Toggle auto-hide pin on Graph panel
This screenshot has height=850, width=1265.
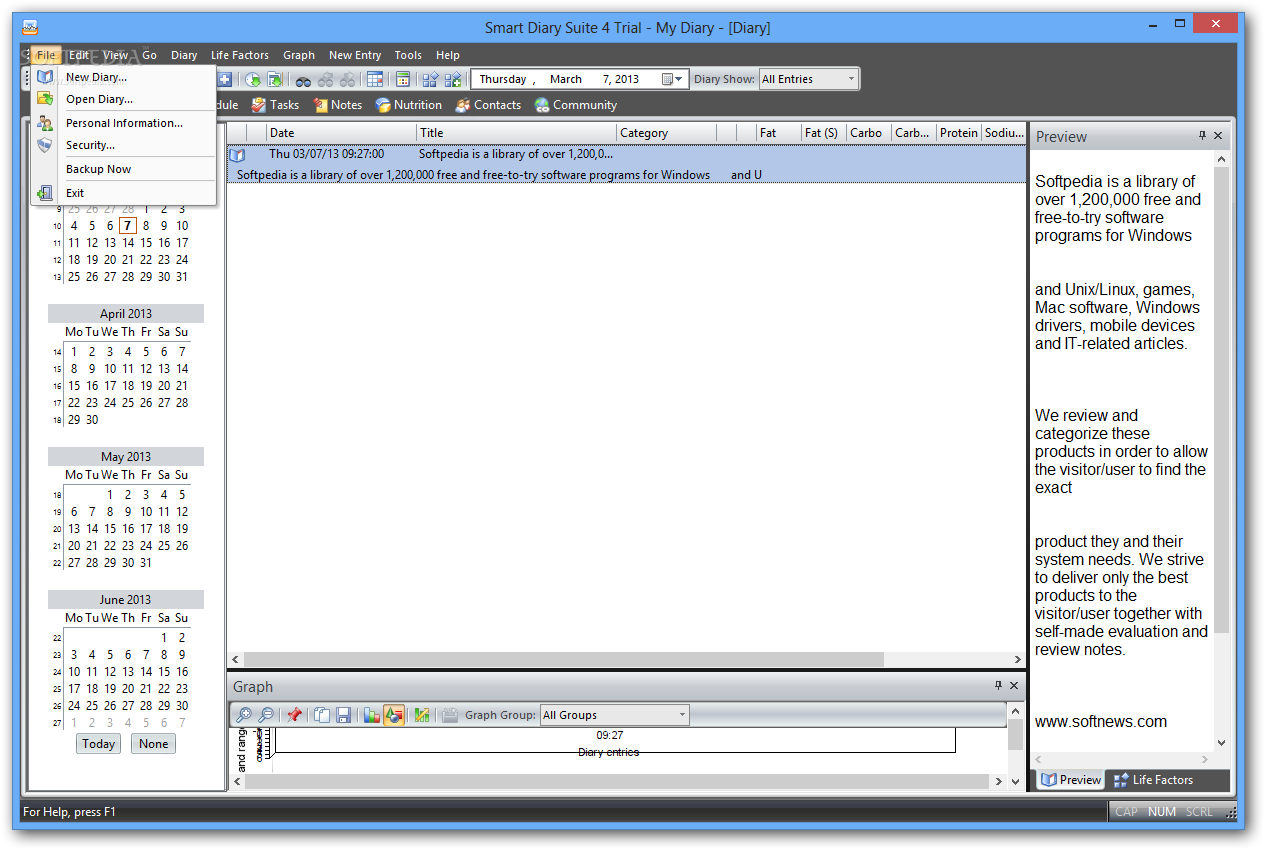tap(998, 686)
